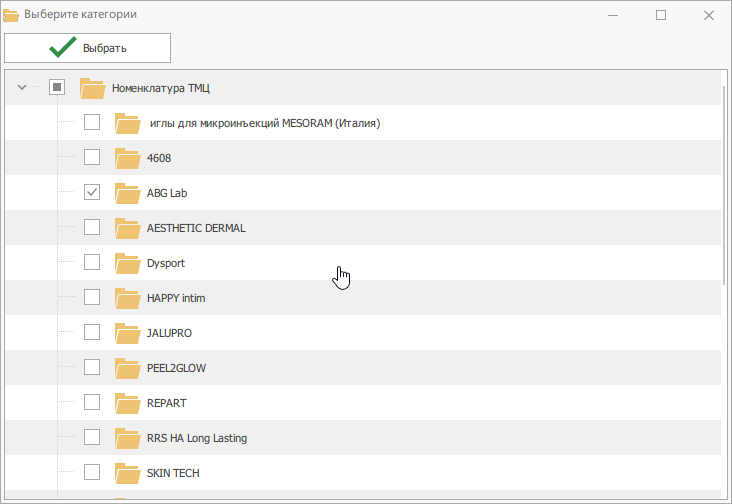Click the folder icon beside HAPPY intim

click(x=127, y=298)
